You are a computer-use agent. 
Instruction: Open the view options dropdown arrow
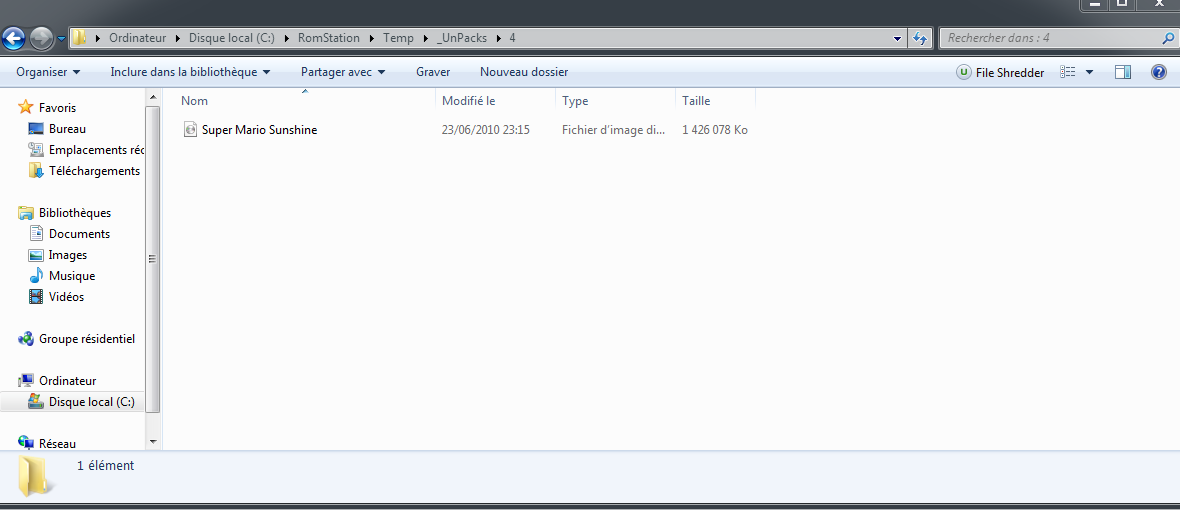tap(1089, 72)
